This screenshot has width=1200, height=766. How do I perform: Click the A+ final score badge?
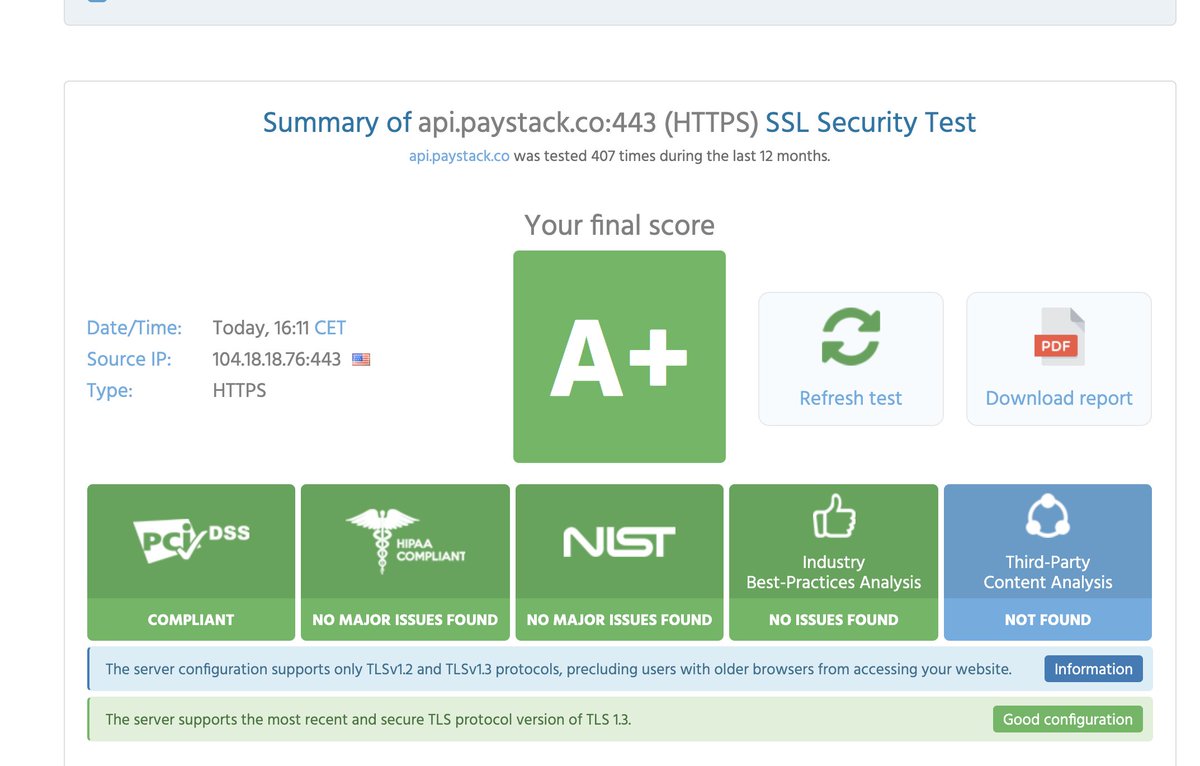click(619, 356)
